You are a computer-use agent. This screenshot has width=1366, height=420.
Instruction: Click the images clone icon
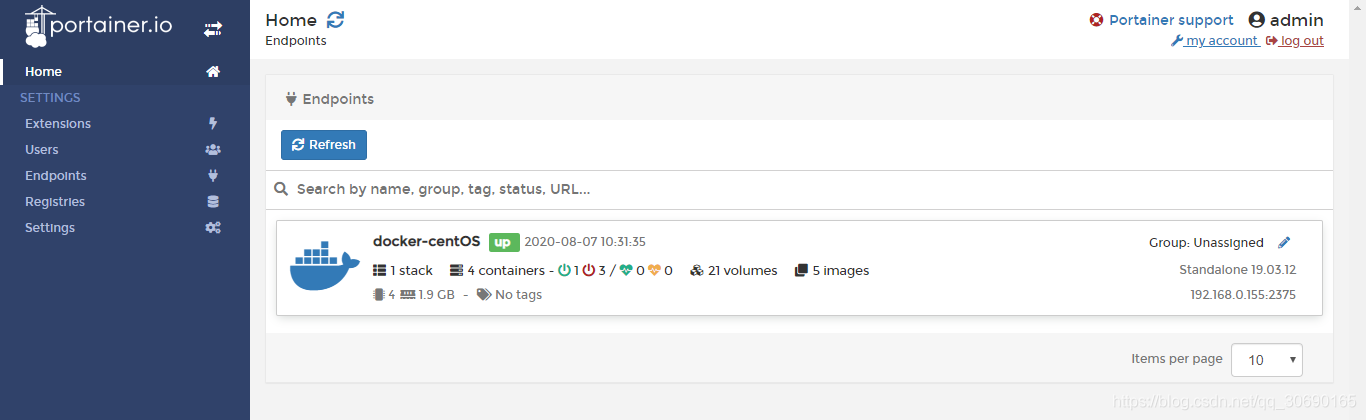[x=801, y=270]
